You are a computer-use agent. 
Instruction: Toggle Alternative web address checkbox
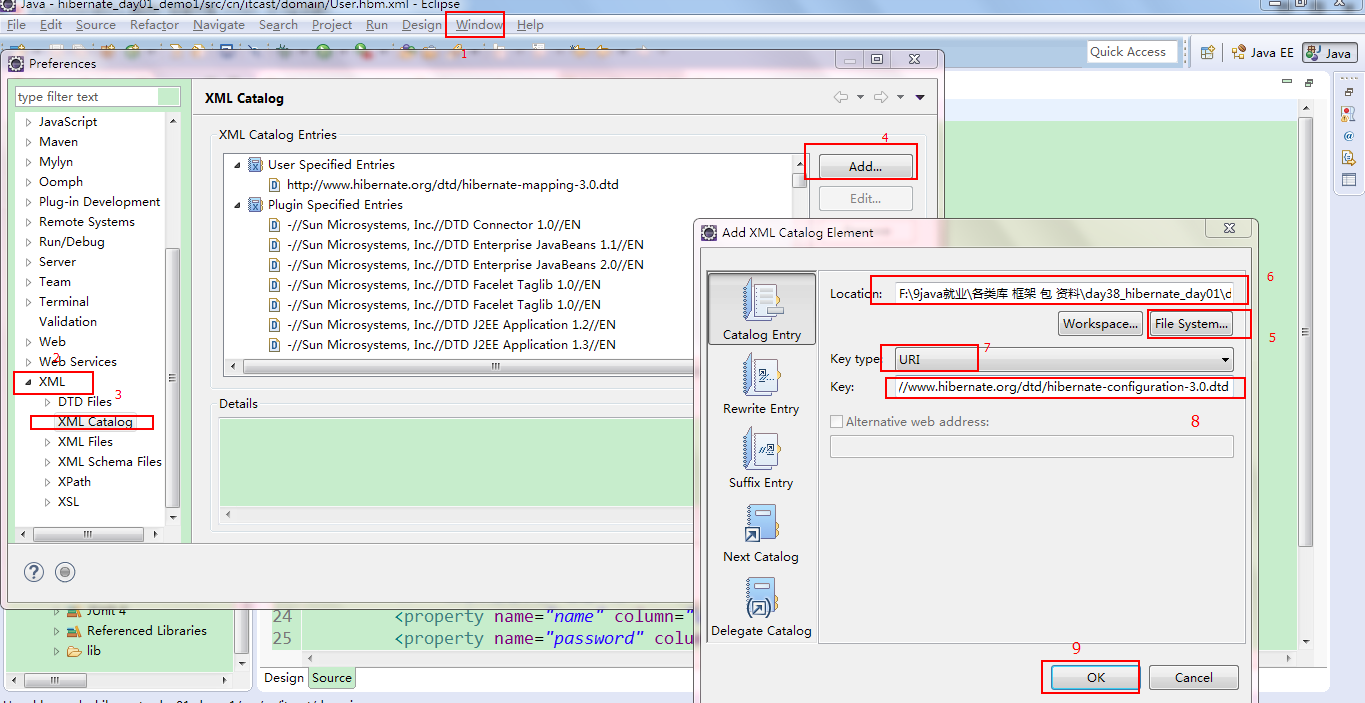point(837,422)
